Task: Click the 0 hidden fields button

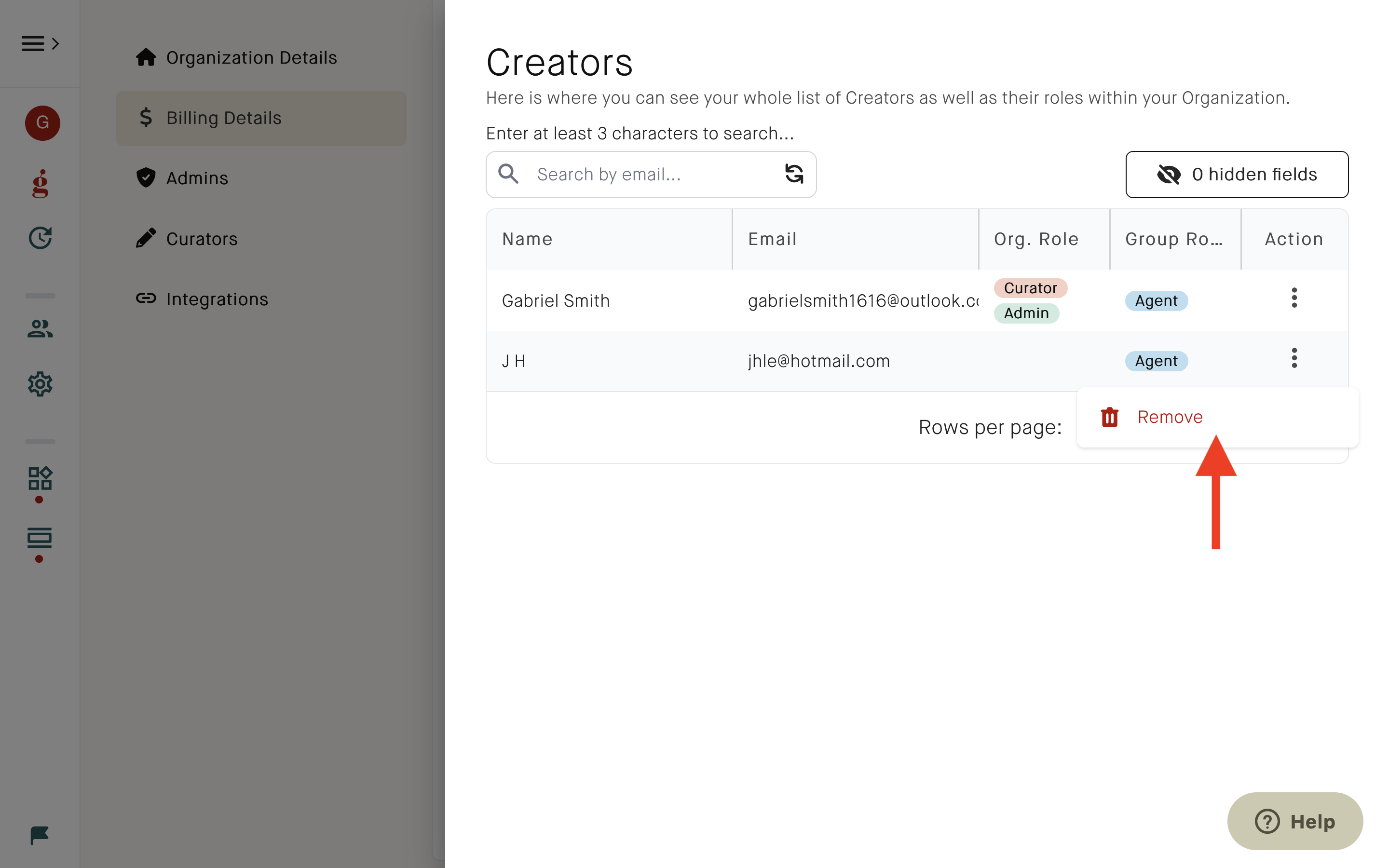Action: (1236, 175)
